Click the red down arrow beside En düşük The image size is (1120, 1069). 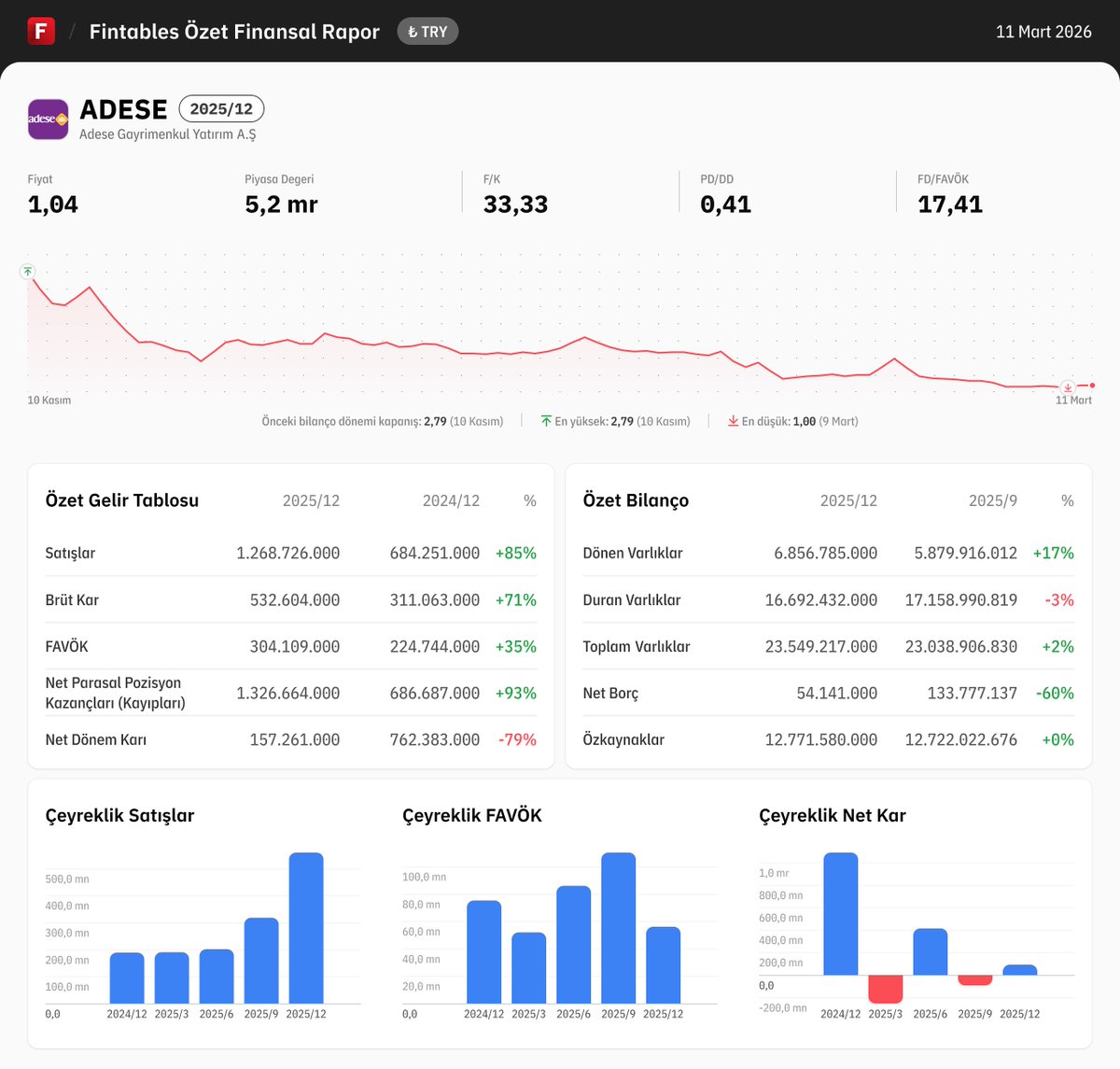[x=734, y=421]
